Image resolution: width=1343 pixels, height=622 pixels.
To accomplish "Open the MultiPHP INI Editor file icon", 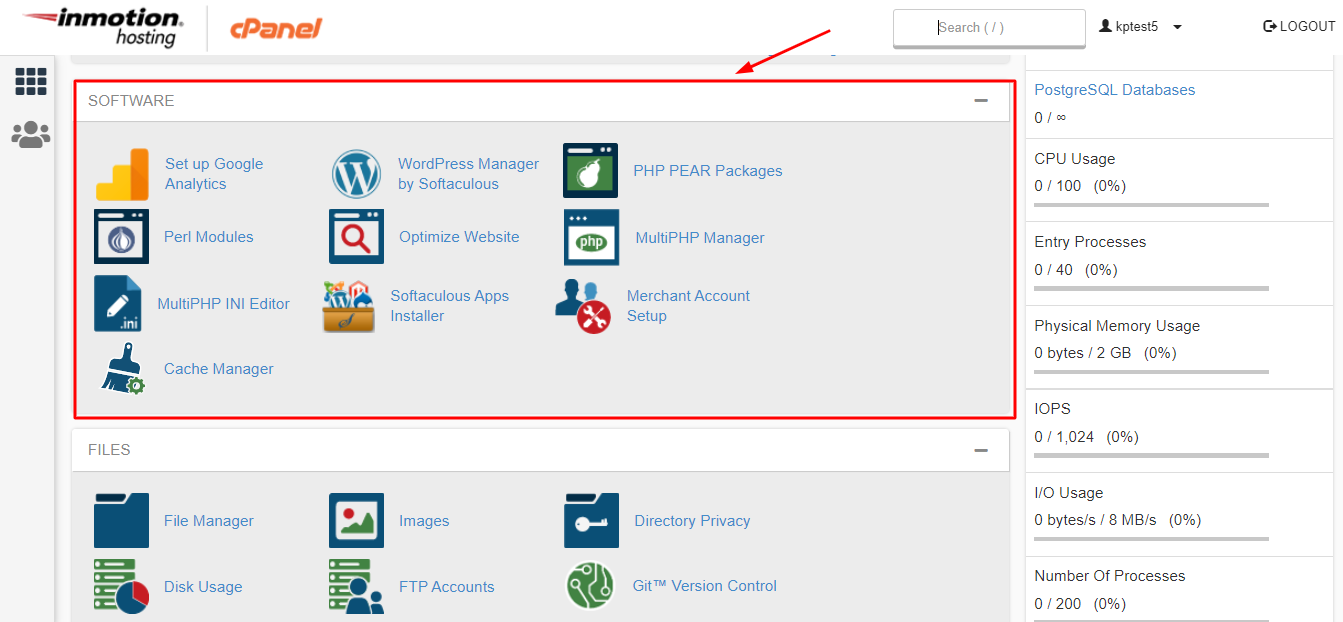I will [x=118, y=304].
